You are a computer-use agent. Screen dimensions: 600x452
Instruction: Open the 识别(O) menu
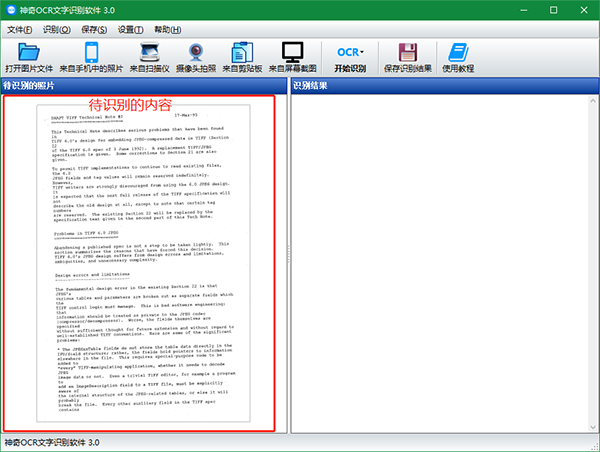coord(57,30)
